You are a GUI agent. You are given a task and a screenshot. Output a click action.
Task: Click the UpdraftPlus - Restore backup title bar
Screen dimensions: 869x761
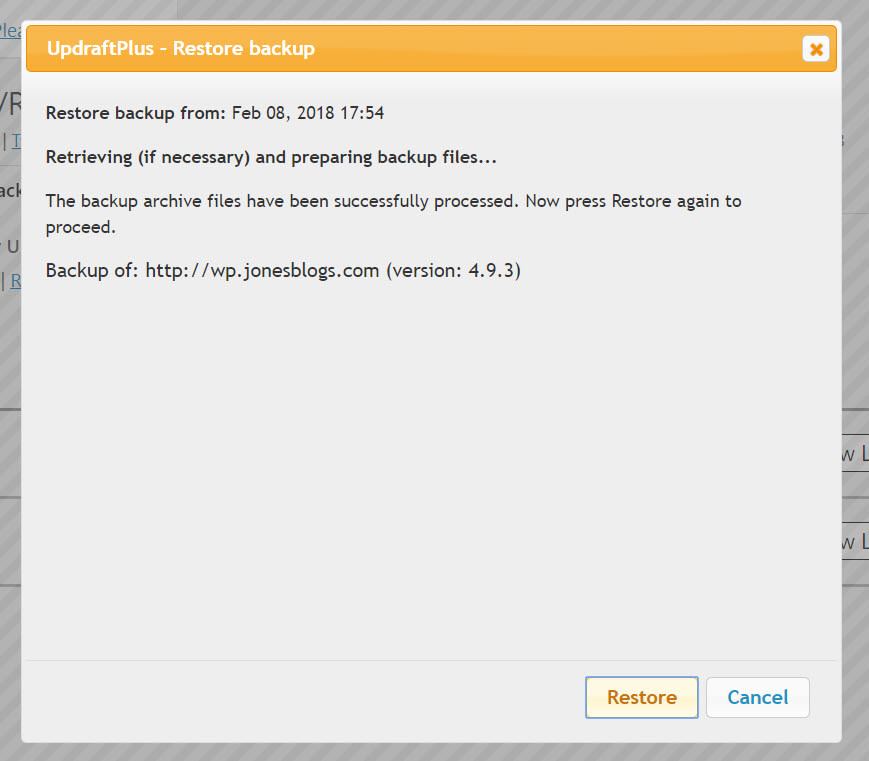[x=431, y=48]
